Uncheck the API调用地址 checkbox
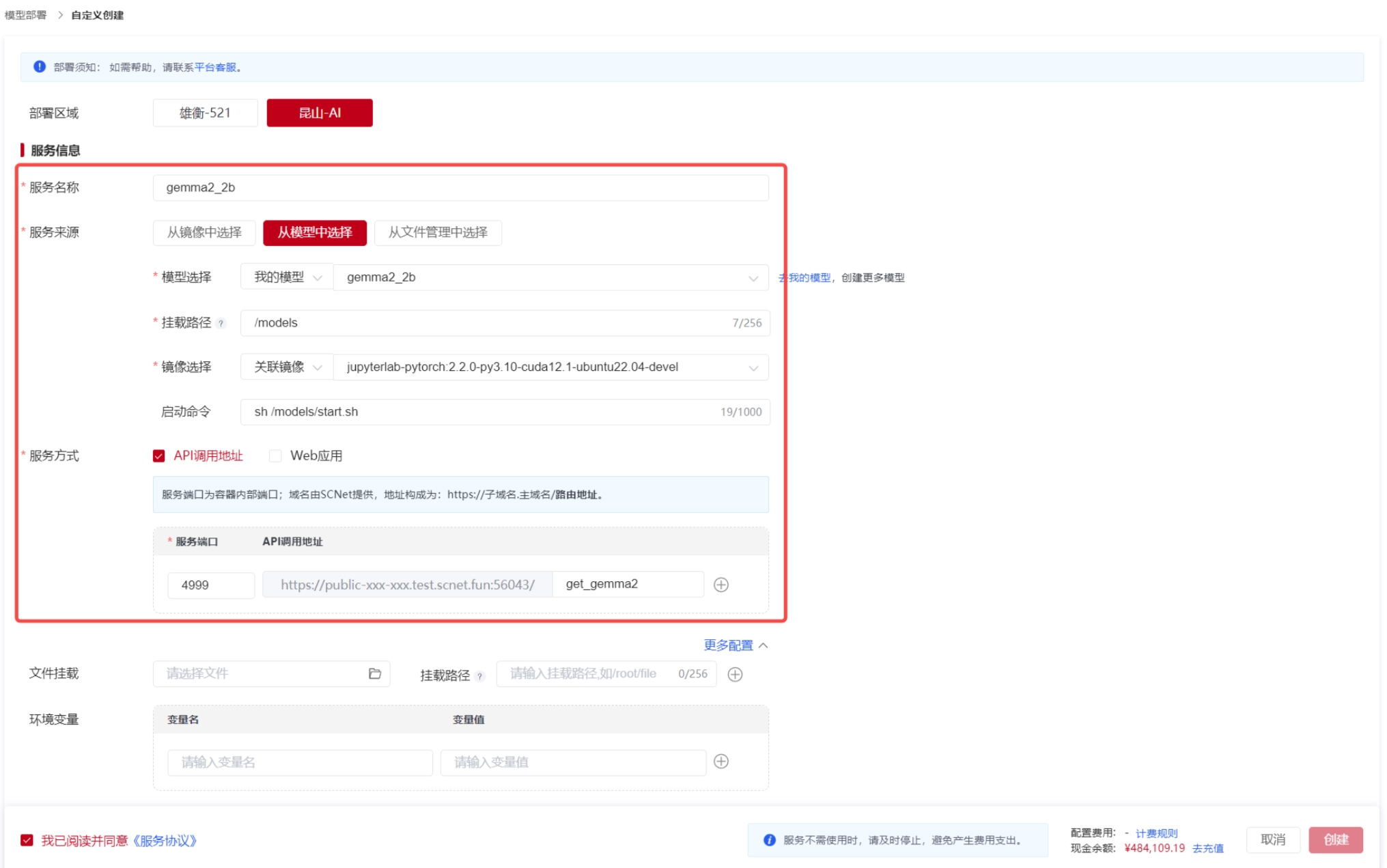 (159, 456)
